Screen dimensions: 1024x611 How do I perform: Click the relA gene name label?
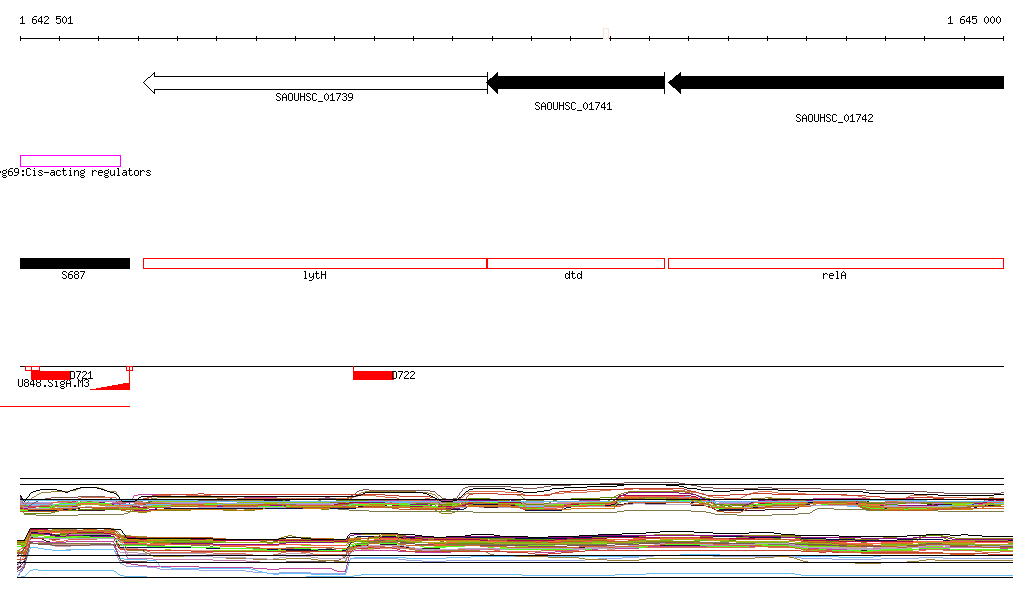coord(834,275)
